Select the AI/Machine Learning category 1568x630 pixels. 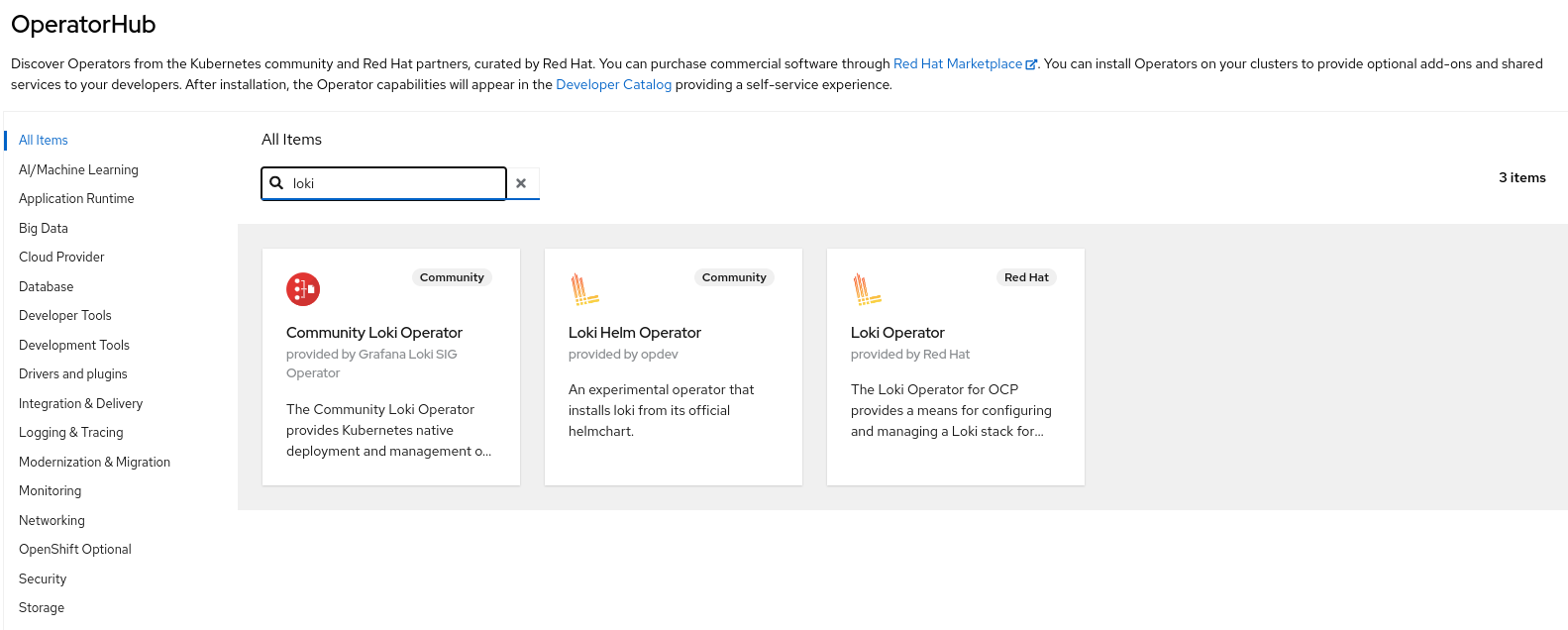[78, 169]
